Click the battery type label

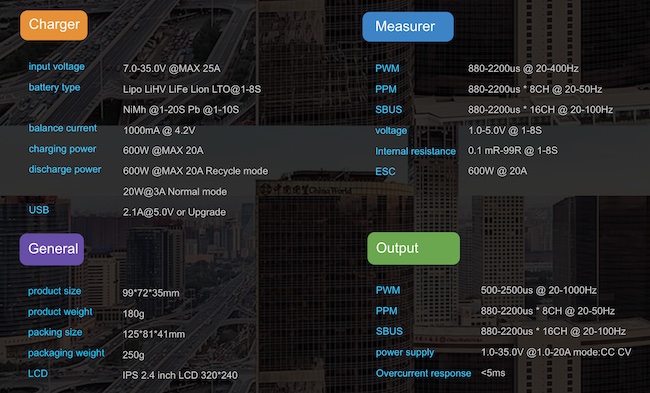pos(54,87)
